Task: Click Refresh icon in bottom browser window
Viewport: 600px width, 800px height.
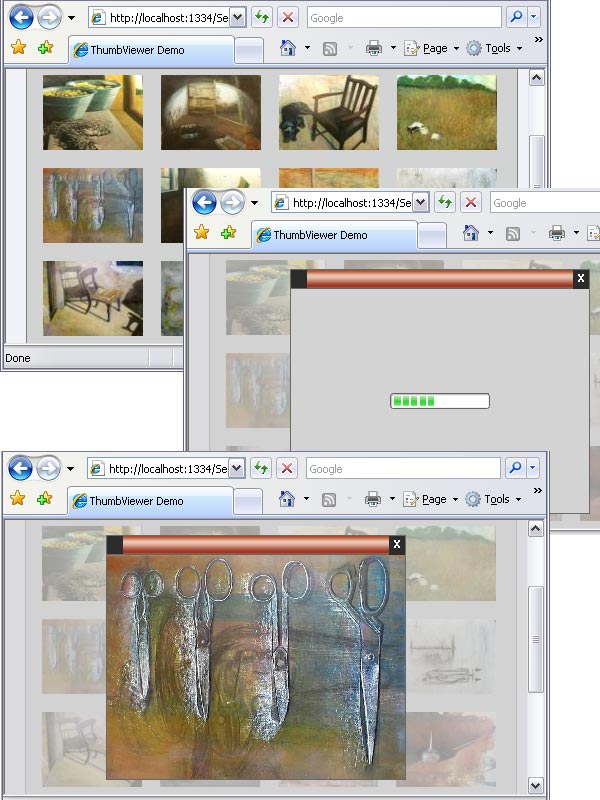Action: 261,468
